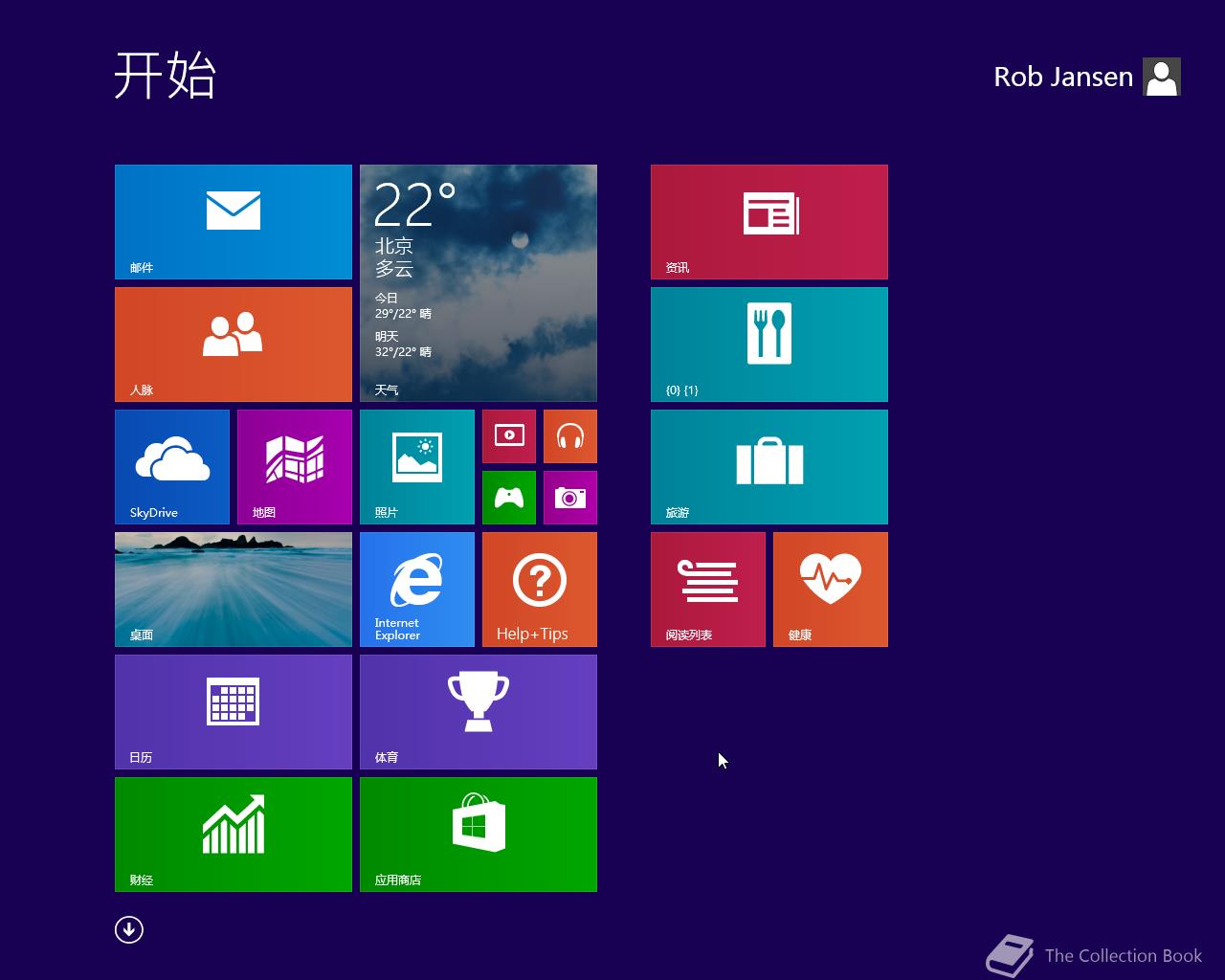Viewport: 1225px width, 980px height.
Task: Click the user account picture
Action: [1162, 77]
